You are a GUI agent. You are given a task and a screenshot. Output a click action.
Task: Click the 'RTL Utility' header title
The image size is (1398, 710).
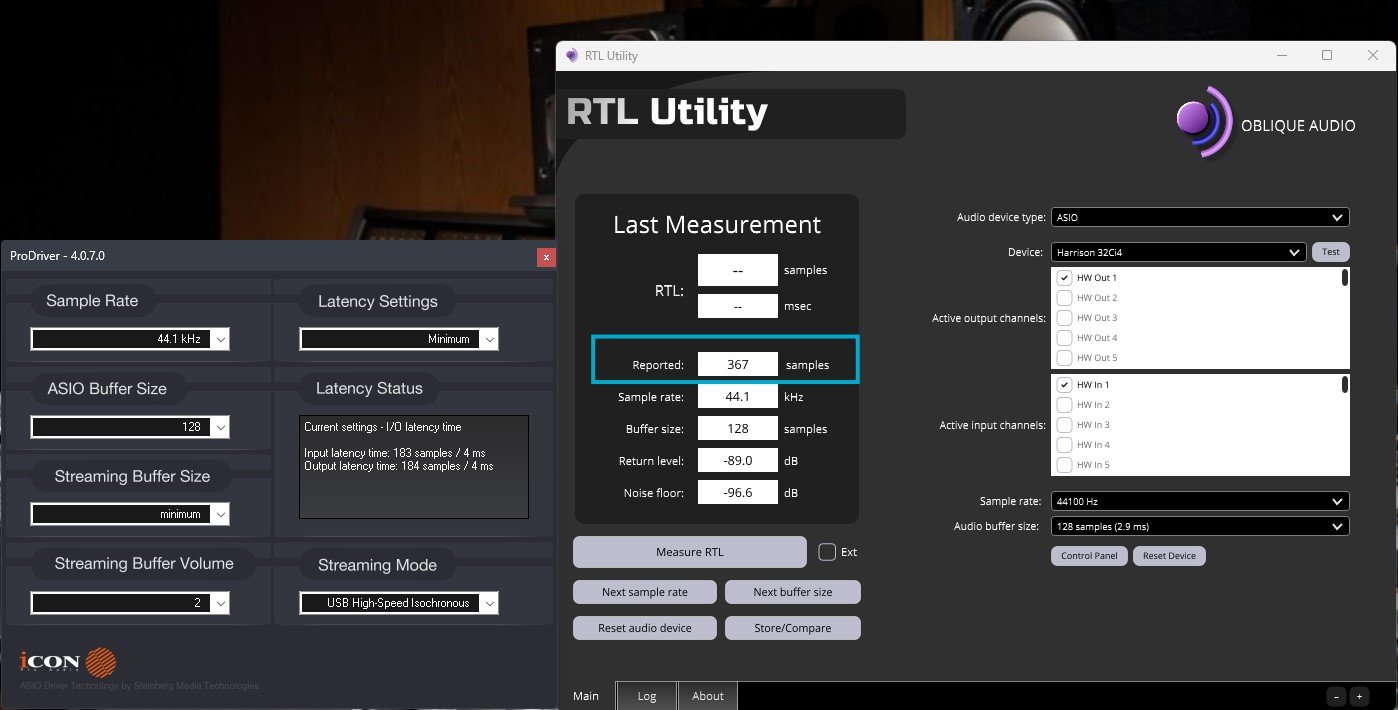pyautogui.click(x=667, y=112)
